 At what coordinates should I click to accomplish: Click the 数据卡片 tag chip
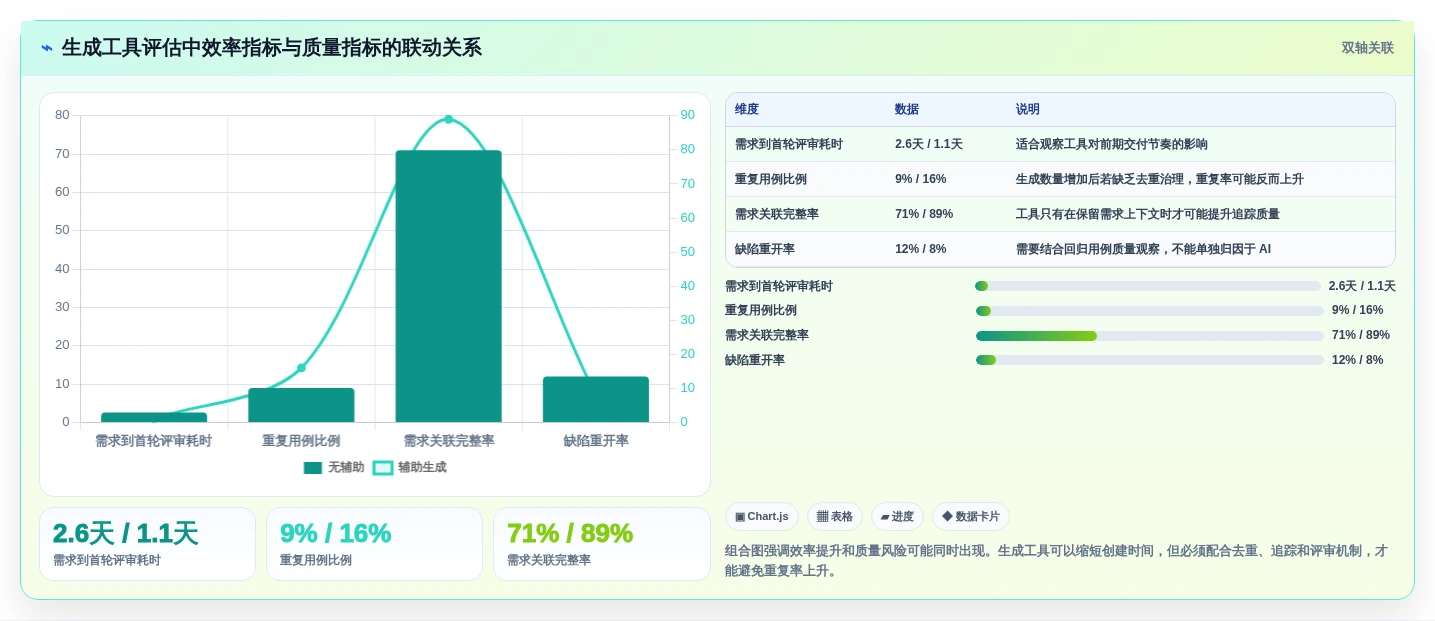970,516
